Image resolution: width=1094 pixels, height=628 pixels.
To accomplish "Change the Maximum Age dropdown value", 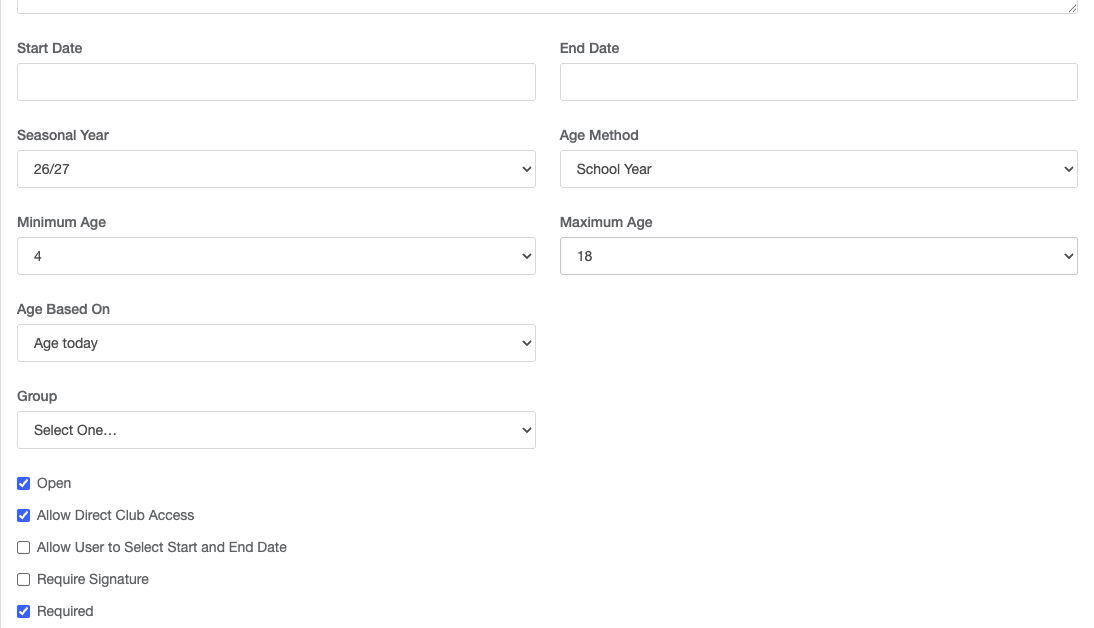I will [x=818, y=256].
